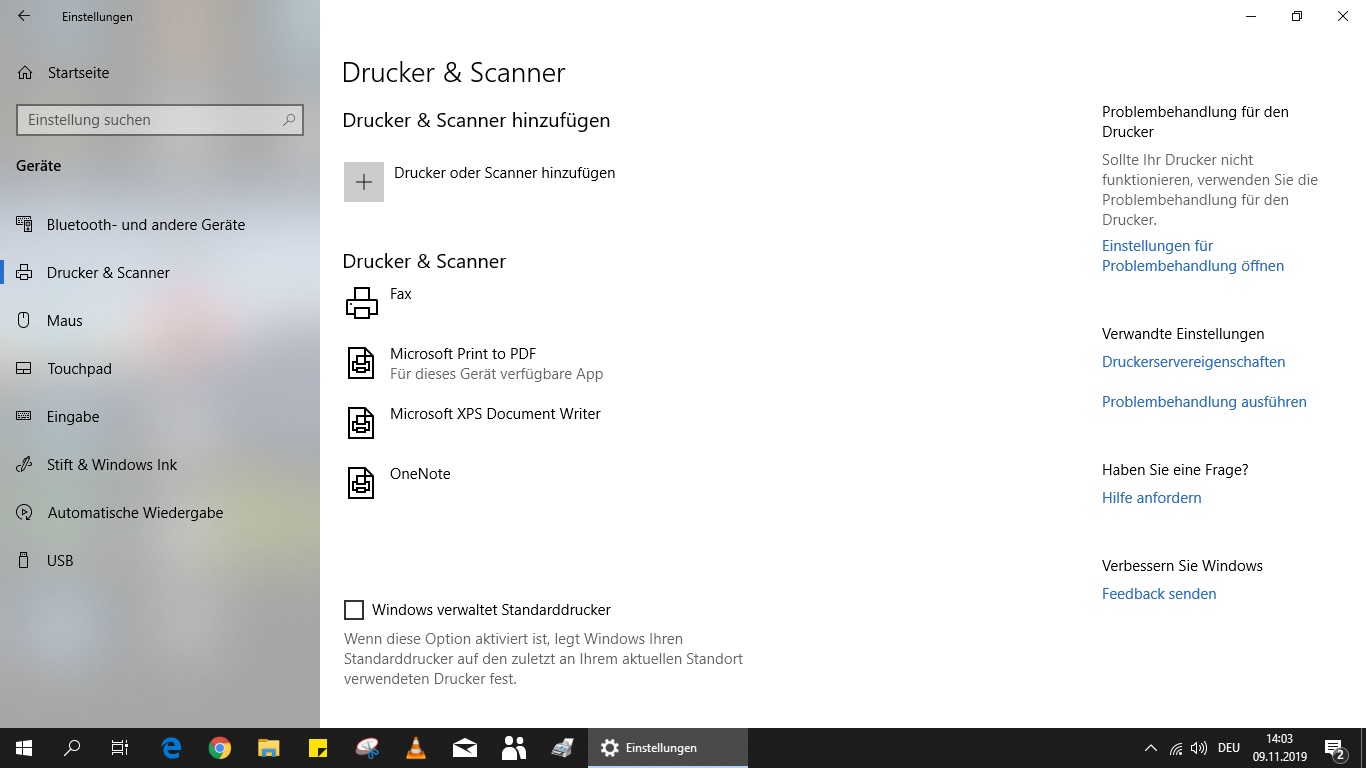The image size is (1366, 768).
Task: Select the Automatische Wiedergabe icon
Action: click(x=25, y=513)
